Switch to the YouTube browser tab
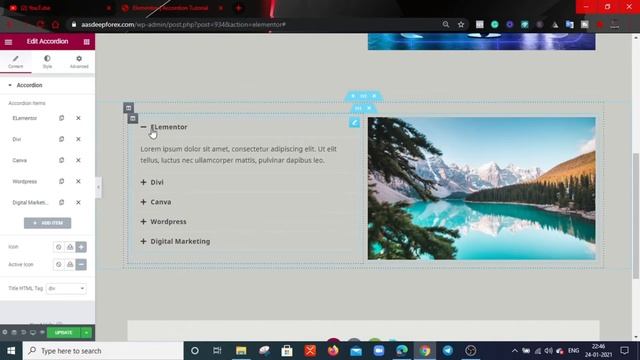The width and height of the screenshot is (640, 360). coord(60,8)
